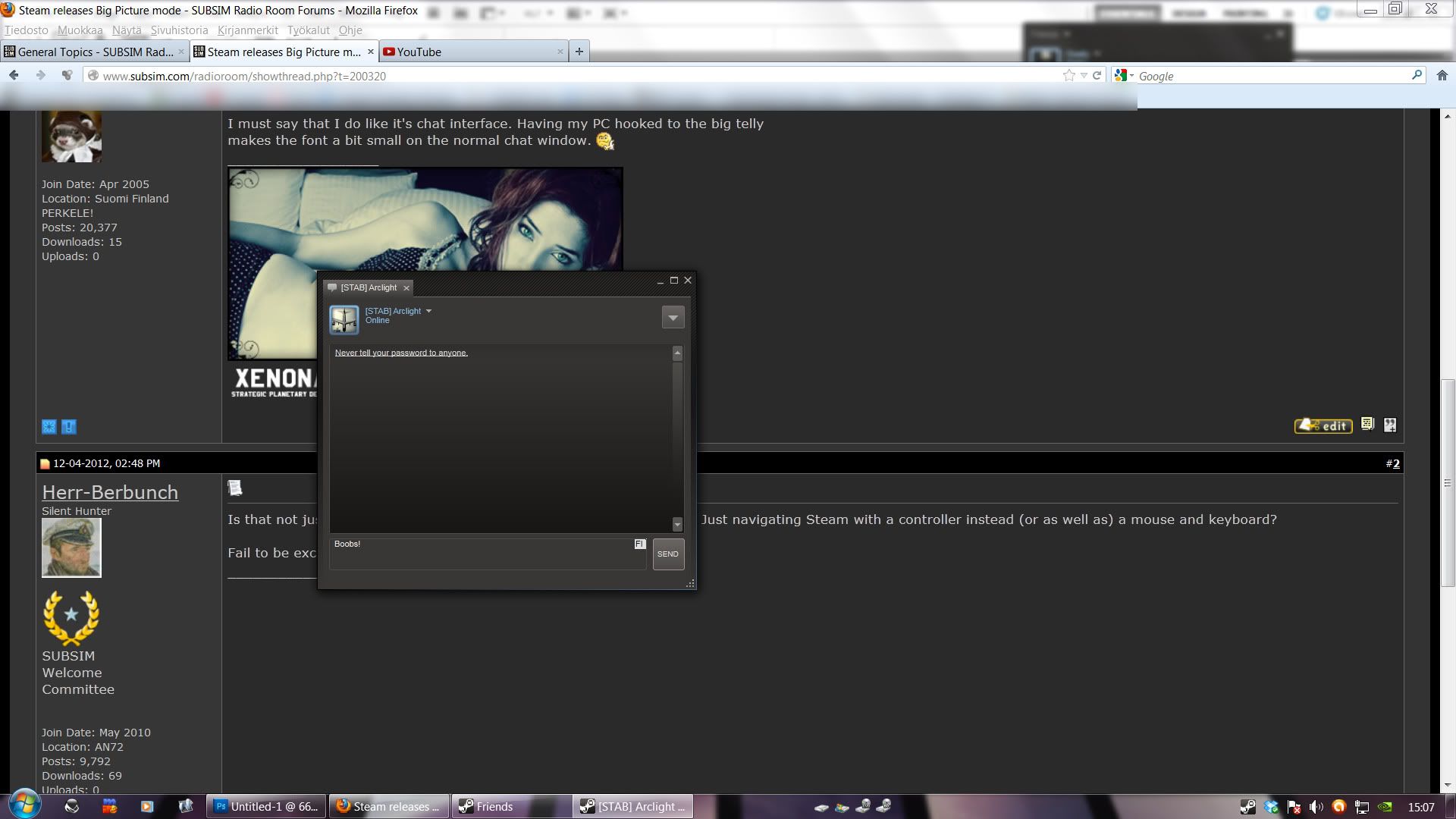
Task: Click the post icon above Herr-Berbunch's reply
Action: (235, 488)
